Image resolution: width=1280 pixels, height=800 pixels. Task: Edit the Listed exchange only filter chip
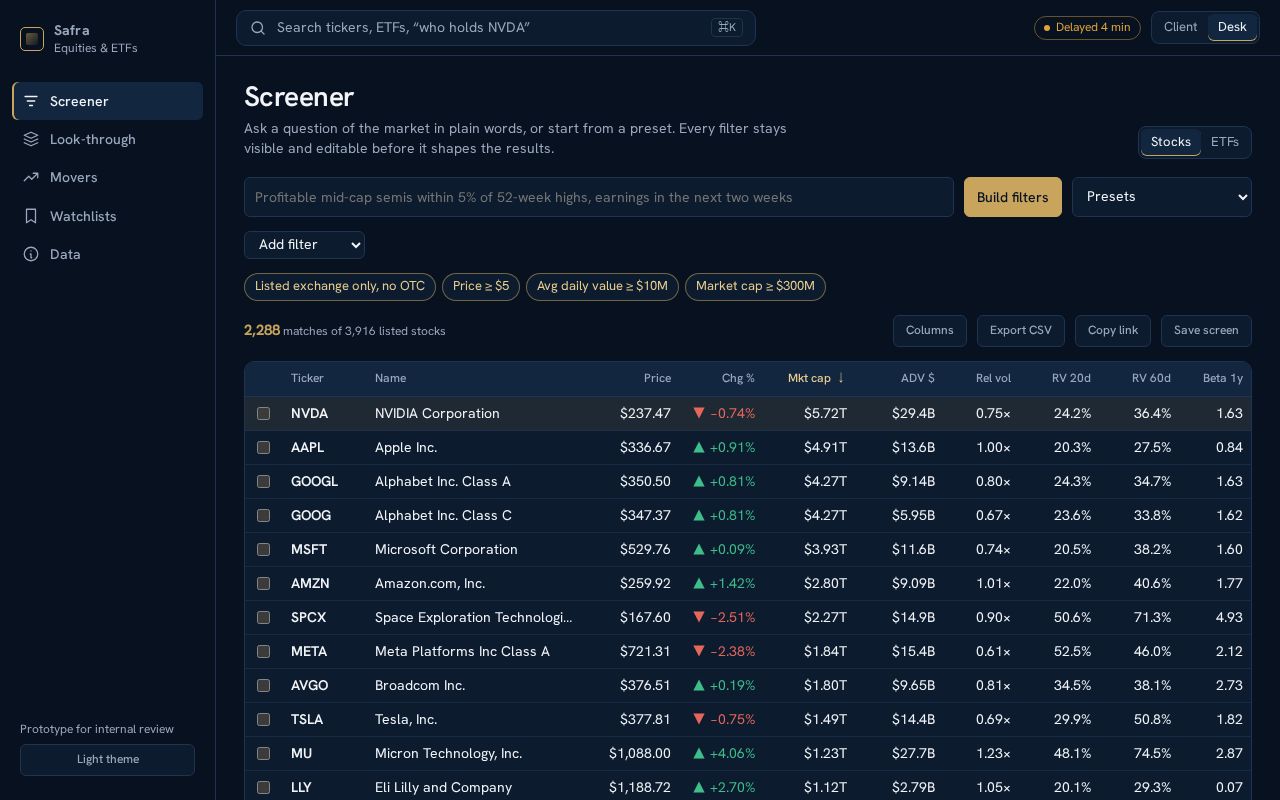(340, 287)
